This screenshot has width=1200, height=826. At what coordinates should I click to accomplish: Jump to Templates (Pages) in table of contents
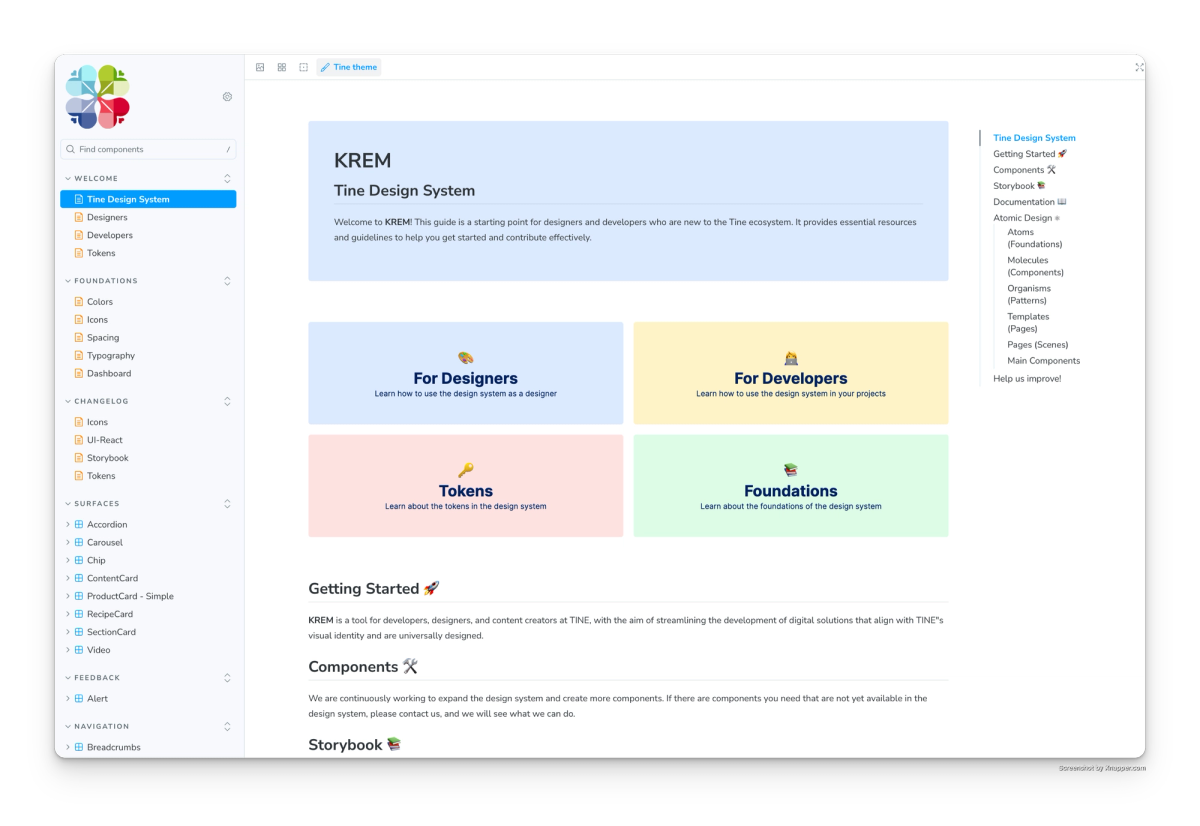pyautogui.click(x=1029, y=322)
